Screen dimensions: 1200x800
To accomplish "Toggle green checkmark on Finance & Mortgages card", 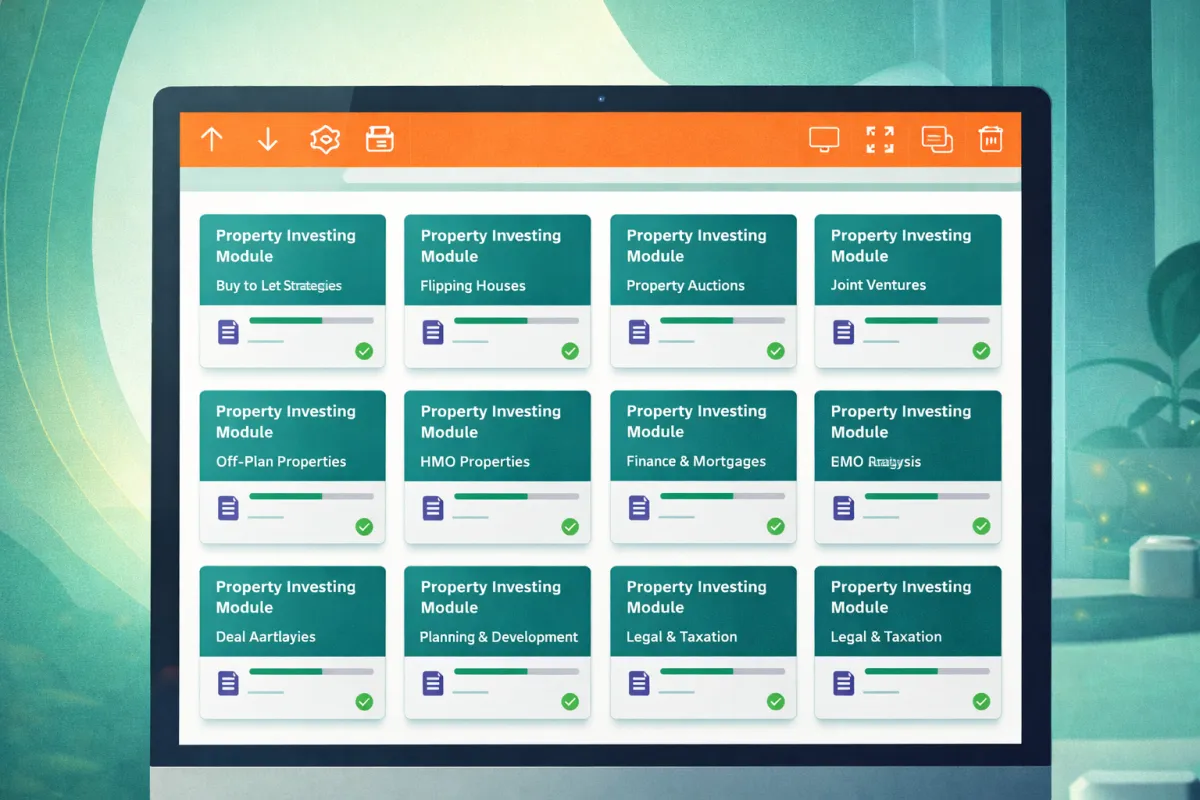I will point(775,526).
